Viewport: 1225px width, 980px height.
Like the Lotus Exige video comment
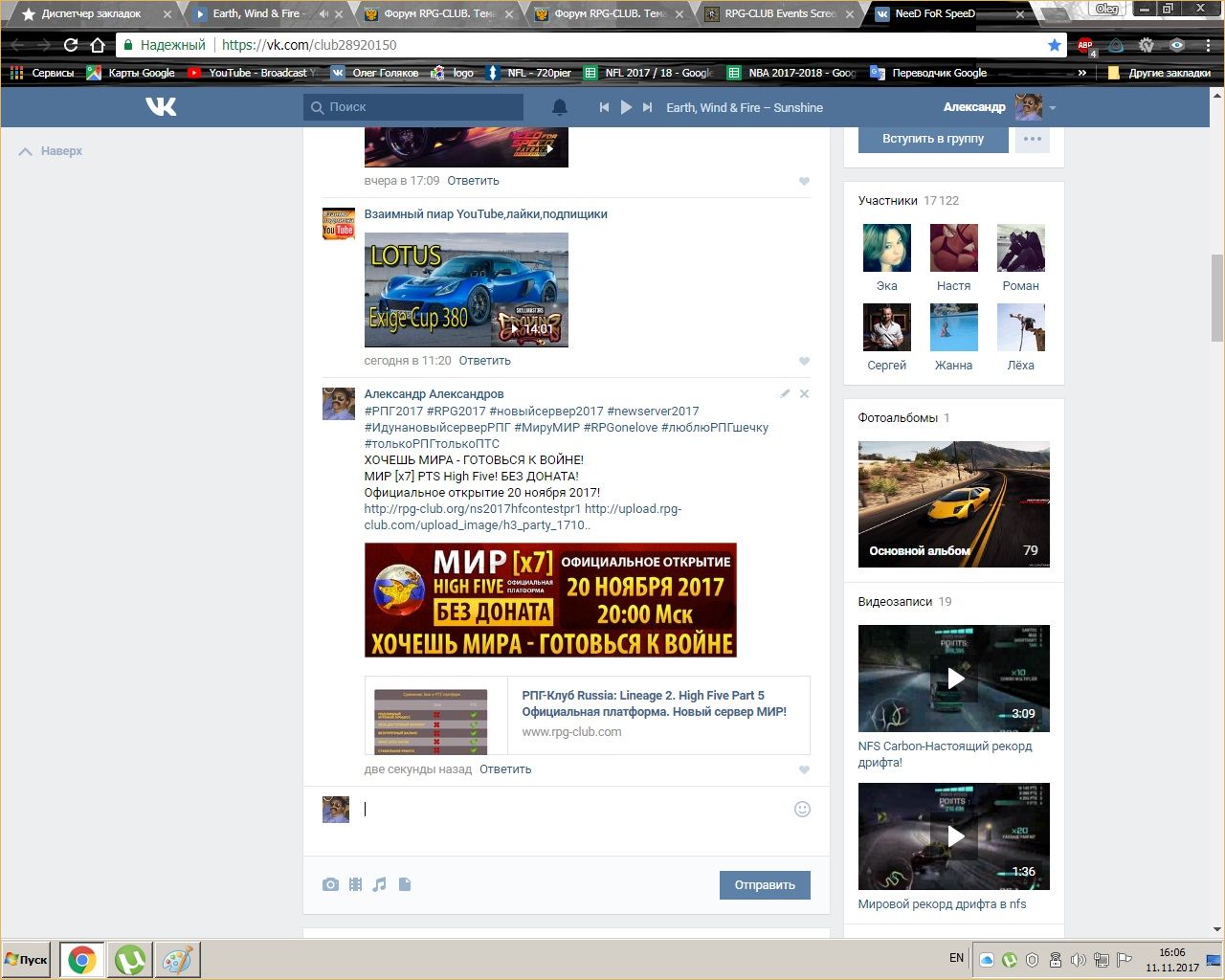(x=804, y=361)
